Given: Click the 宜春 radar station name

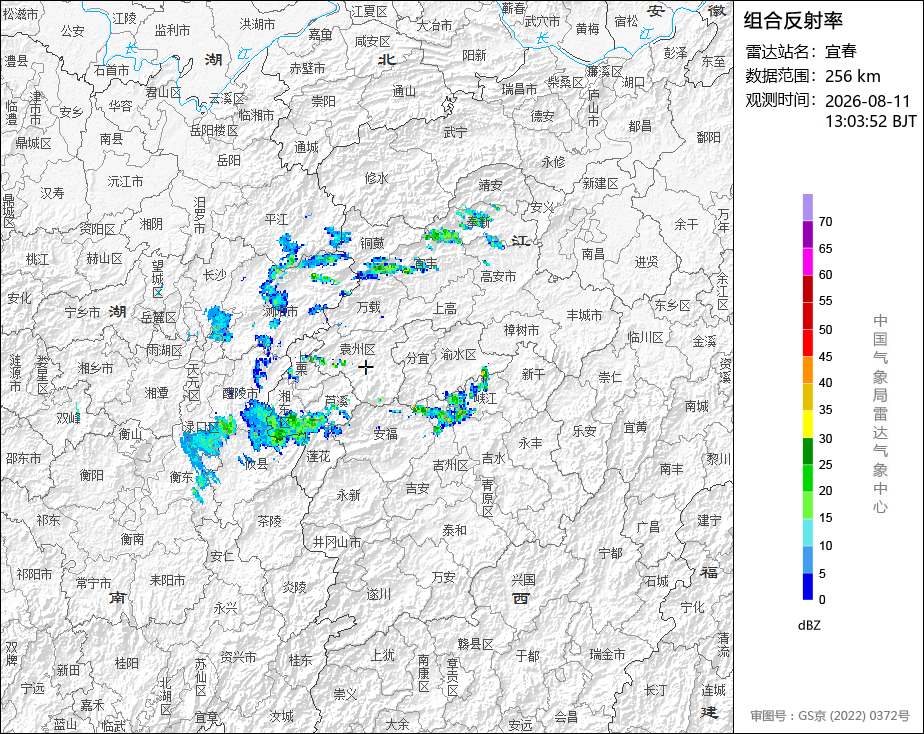Looking at the screenshot, I should [x=840, y=51].
